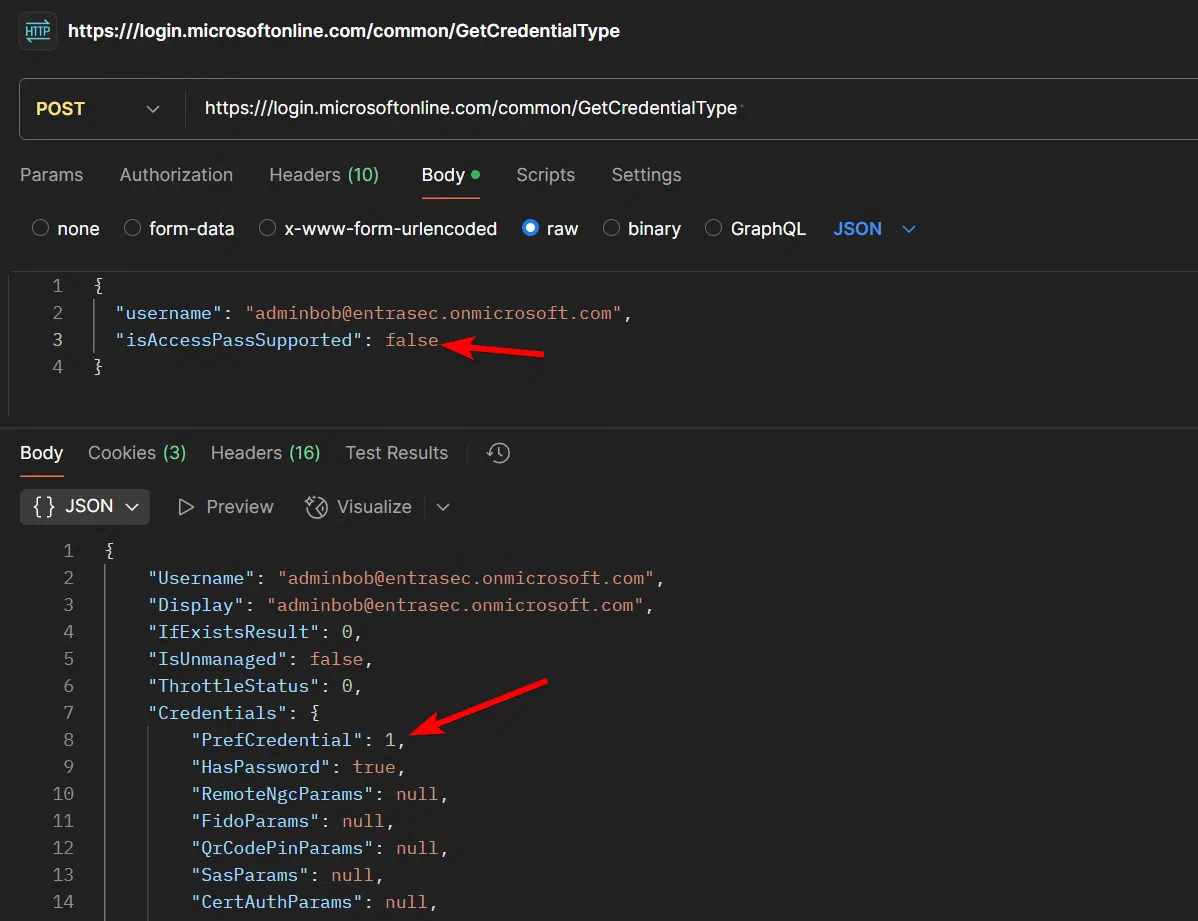
Task: Switch to the Params tab
Action: [51, 175]
